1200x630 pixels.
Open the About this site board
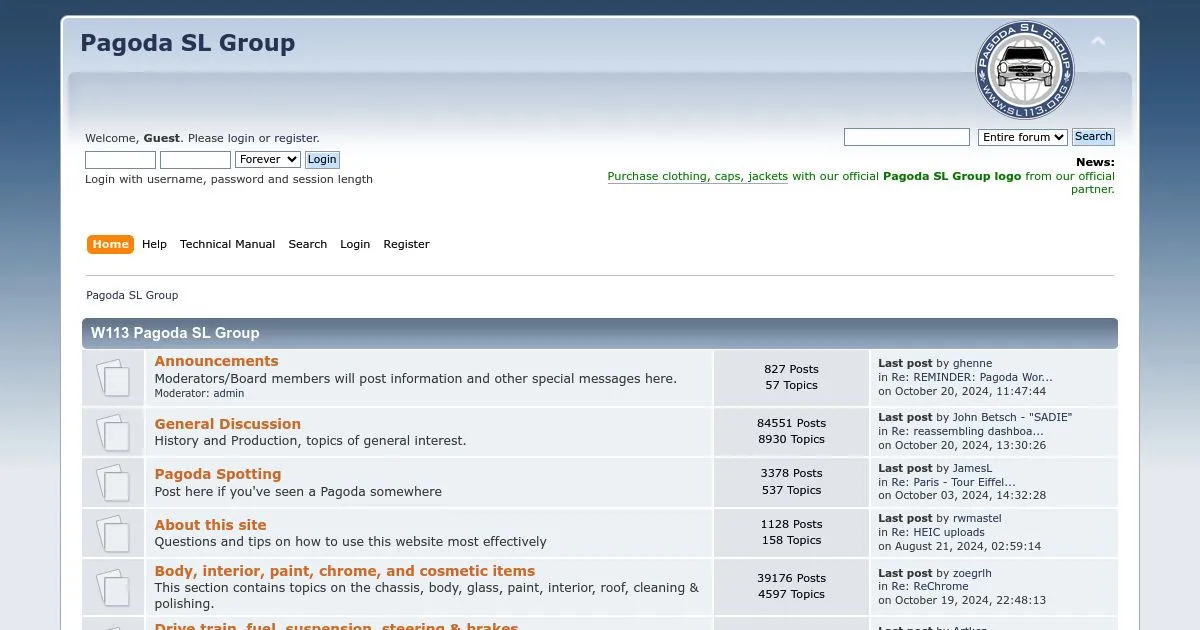point(210,525)
